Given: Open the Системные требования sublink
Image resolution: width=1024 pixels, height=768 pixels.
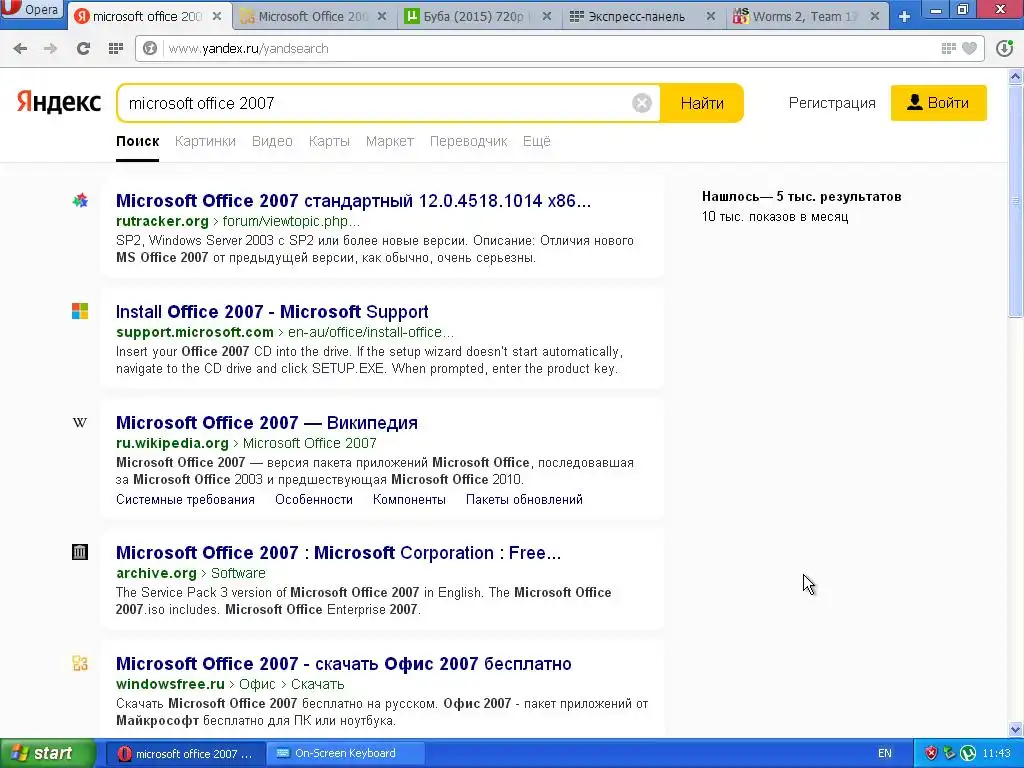Looking at the screenshot, I should (x=185, y=500).
